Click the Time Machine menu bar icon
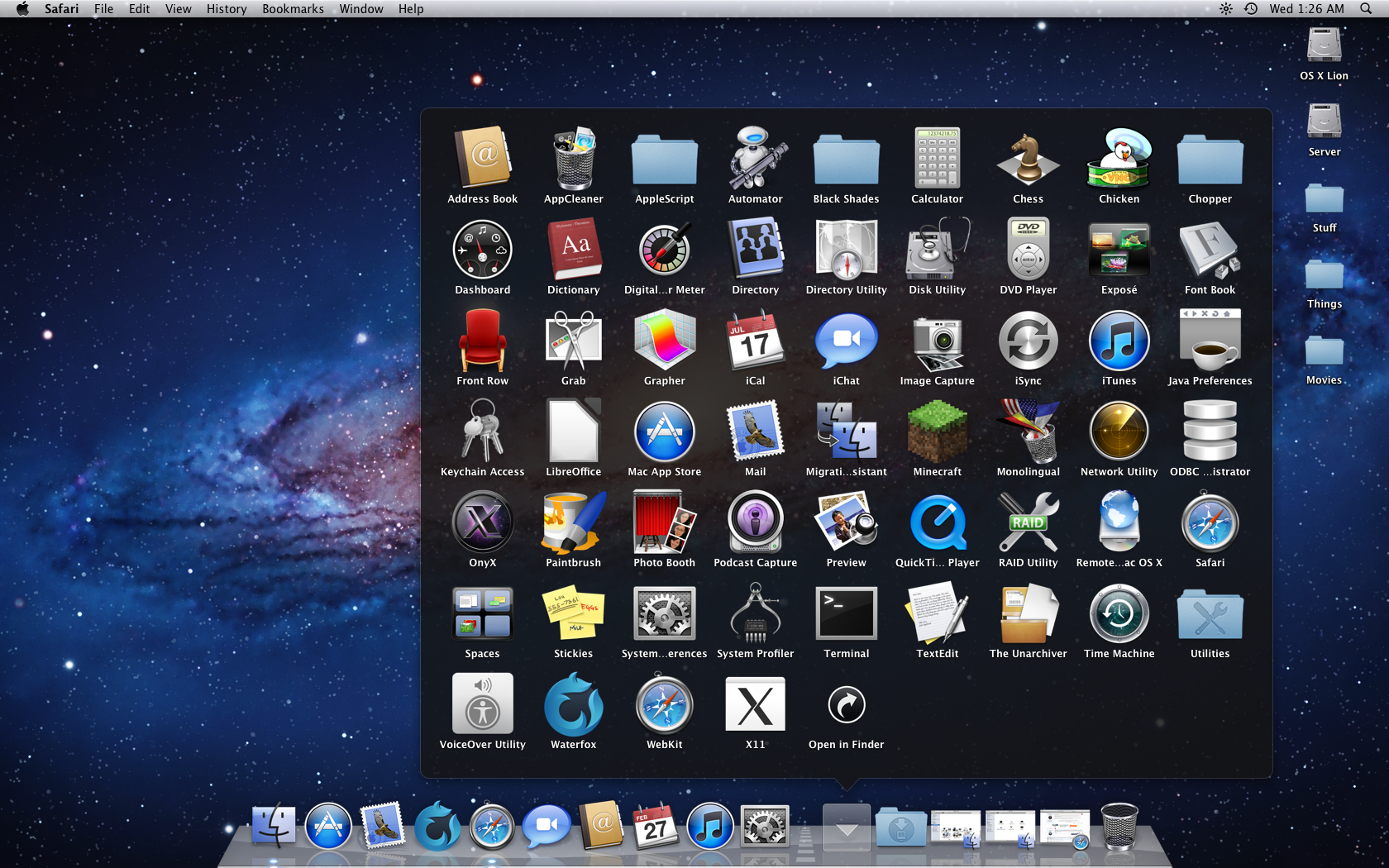The width and height of the screenshot is (1389, 868). click(x=1251, y=9)
